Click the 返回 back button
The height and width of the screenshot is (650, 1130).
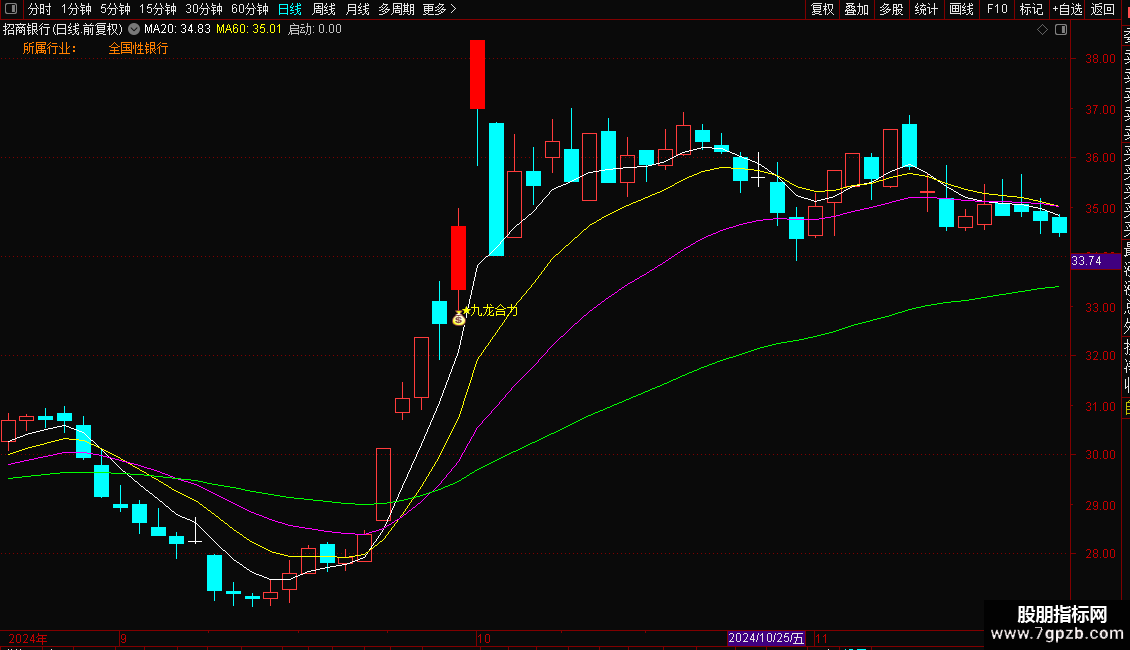1103,9
